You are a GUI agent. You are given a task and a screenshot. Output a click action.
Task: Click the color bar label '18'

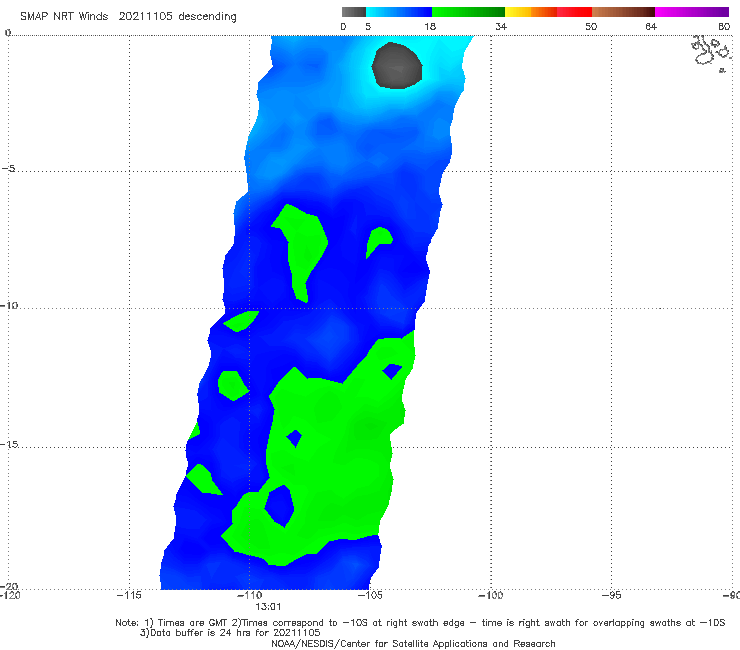click(430, 26)
